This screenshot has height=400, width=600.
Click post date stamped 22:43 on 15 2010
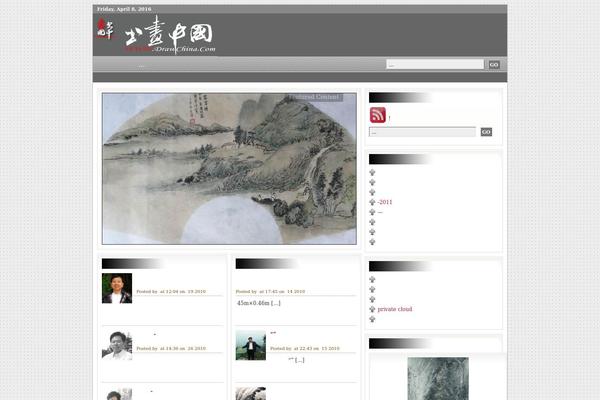click(305, 349)
